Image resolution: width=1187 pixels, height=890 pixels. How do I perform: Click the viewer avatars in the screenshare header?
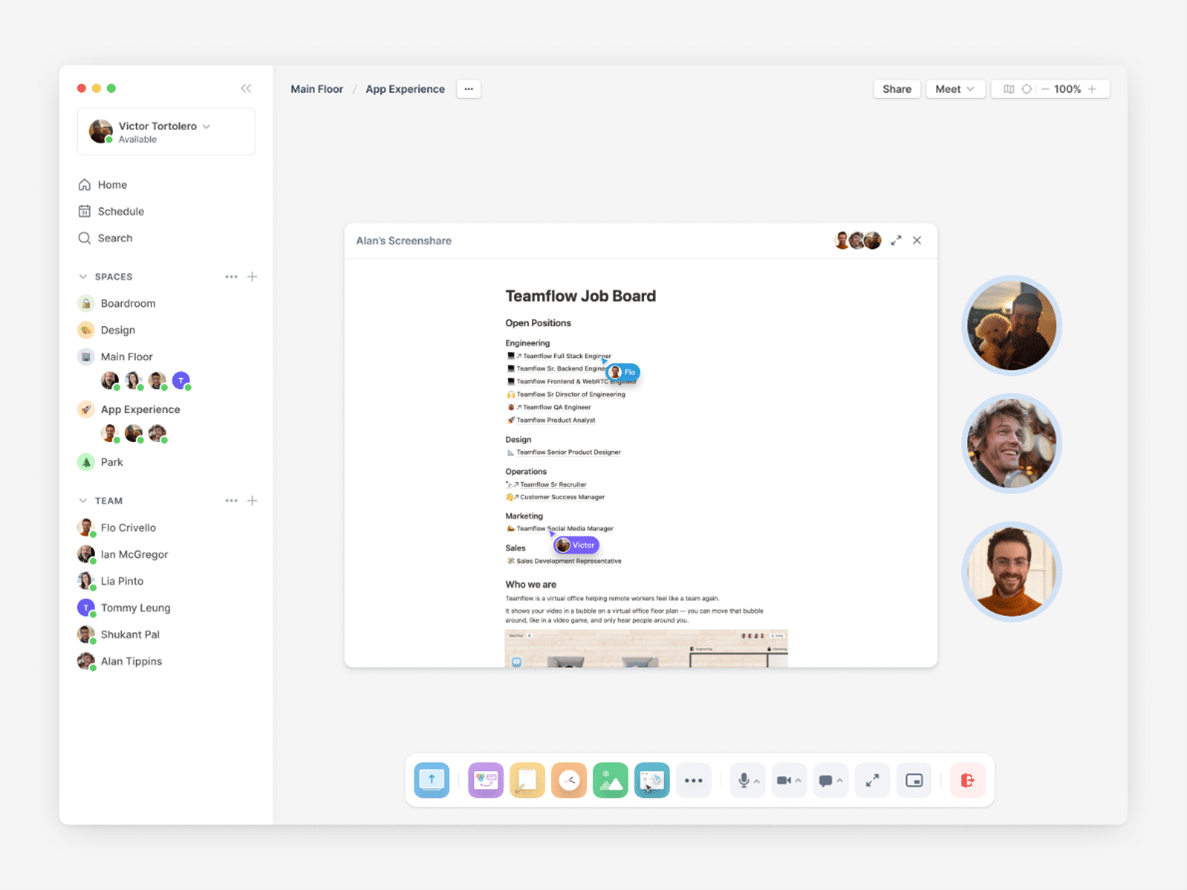click(858, 241)
